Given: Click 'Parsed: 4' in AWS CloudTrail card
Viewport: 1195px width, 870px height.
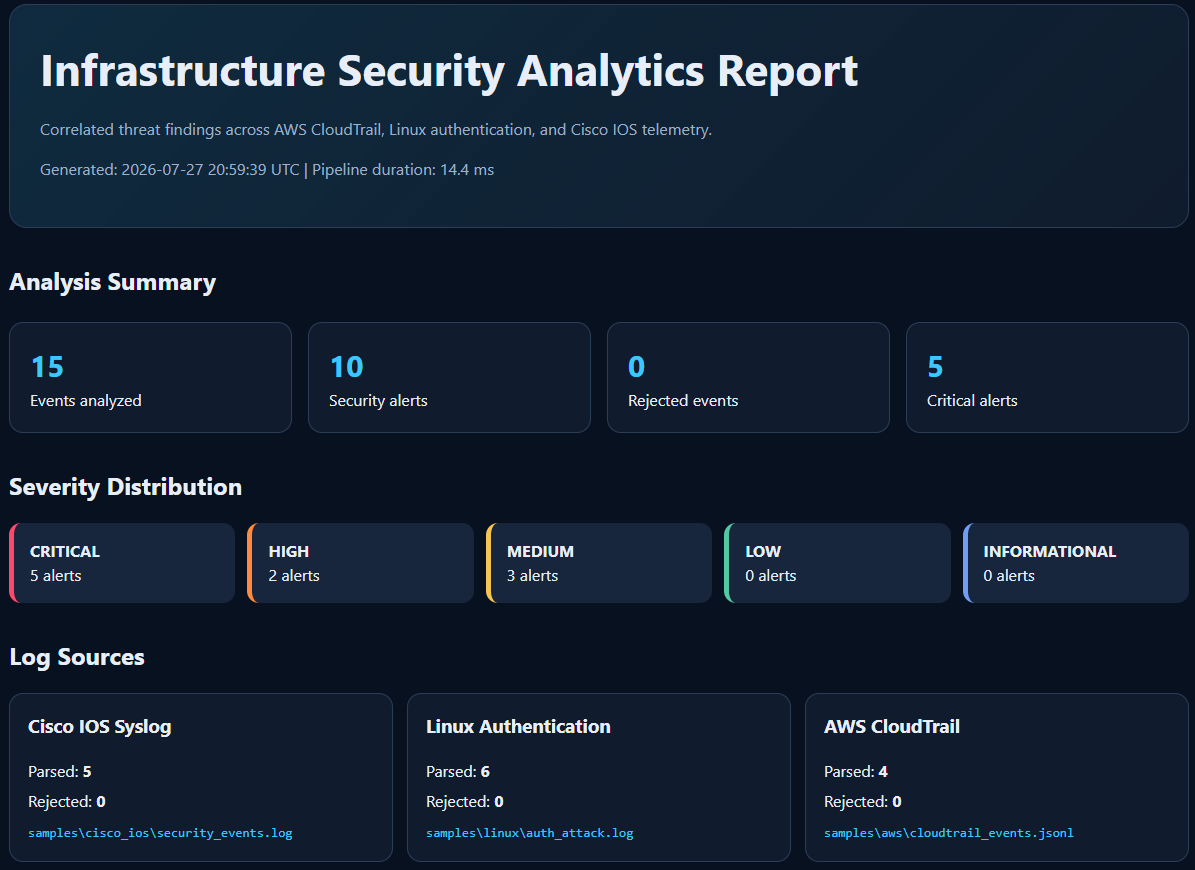Looking at the screenshot, I should [x=856, y=772].
